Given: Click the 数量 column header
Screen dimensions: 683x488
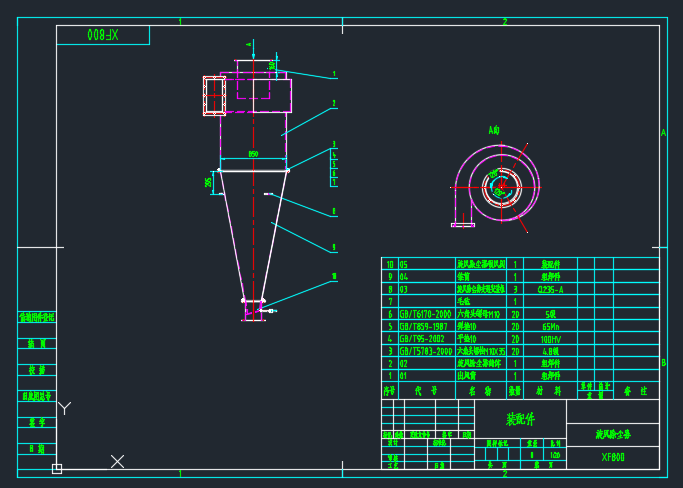Looking at the screenshot, I should pyautogui.click(x=515, y=391).
